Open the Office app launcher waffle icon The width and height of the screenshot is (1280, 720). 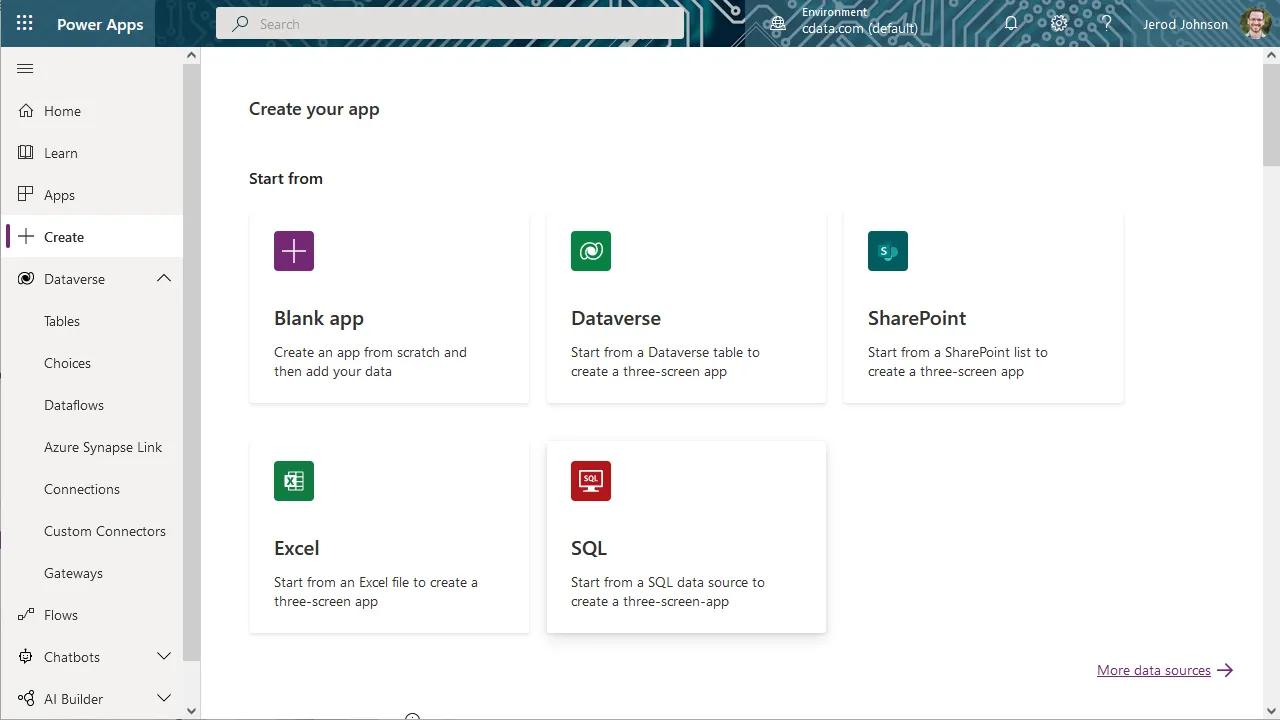pyautogui.click(x=24, y=23)
